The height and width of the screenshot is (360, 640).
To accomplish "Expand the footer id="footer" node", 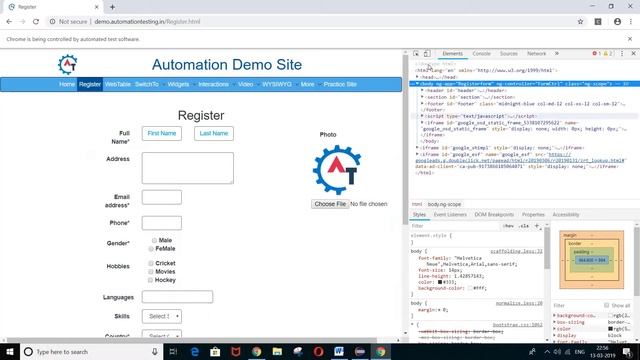I will pos(422,104).
